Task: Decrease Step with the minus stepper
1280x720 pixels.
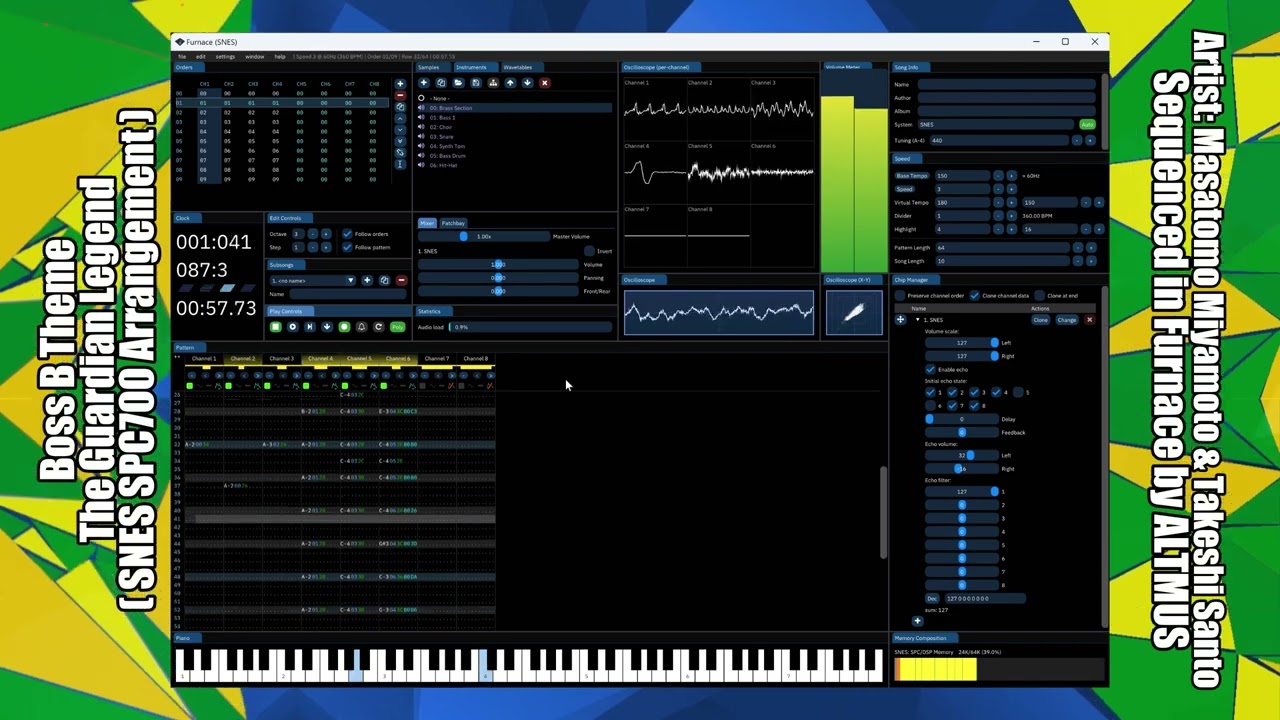Action: point(313,247)
